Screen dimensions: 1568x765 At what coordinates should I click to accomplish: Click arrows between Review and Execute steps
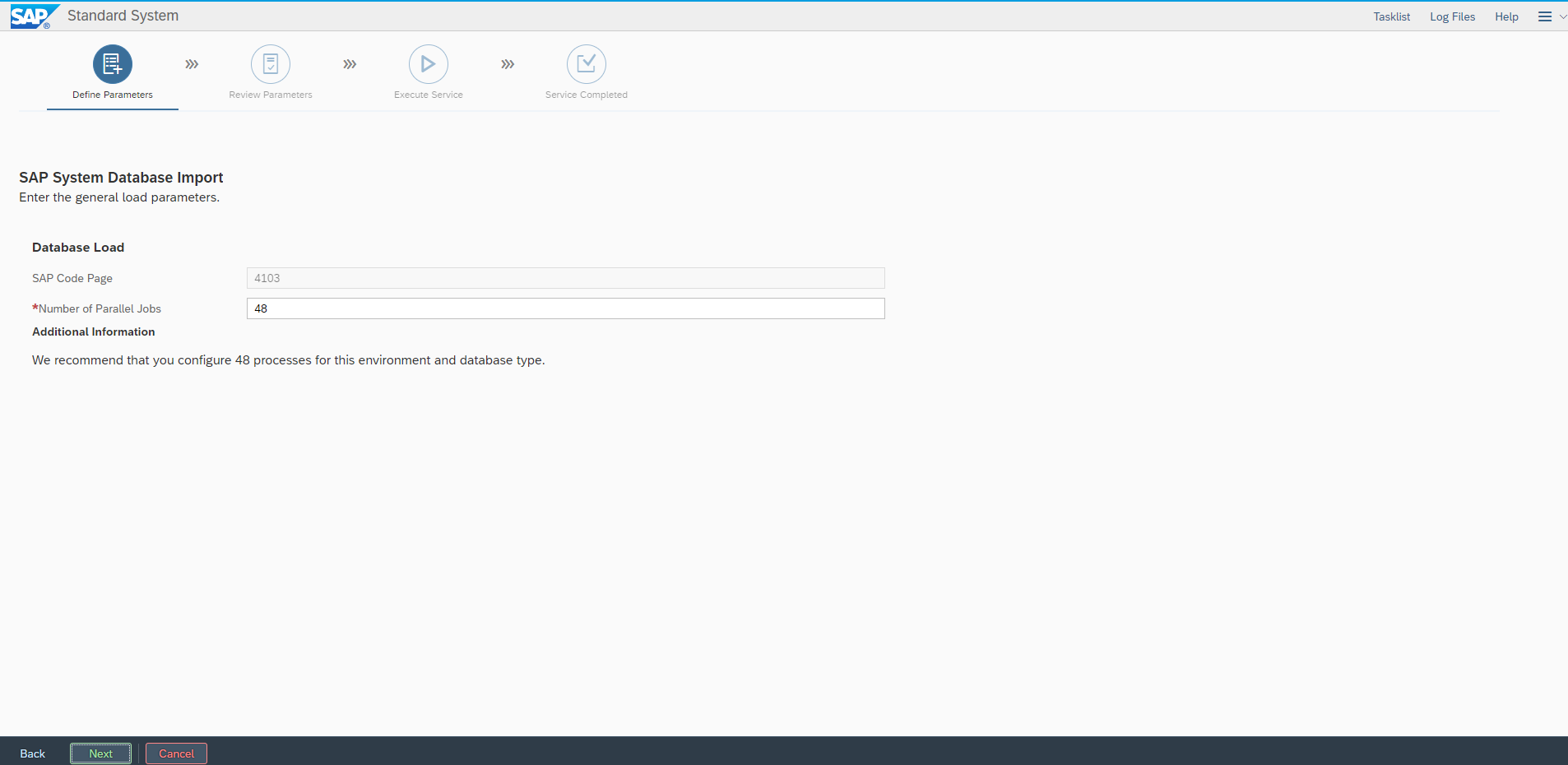tap(350, 64)
